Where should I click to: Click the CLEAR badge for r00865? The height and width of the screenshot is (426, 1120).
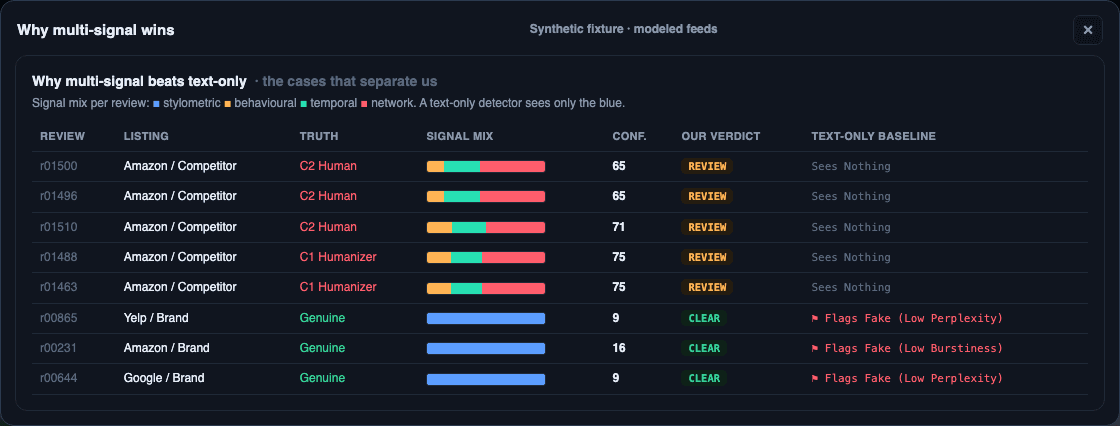704,317
